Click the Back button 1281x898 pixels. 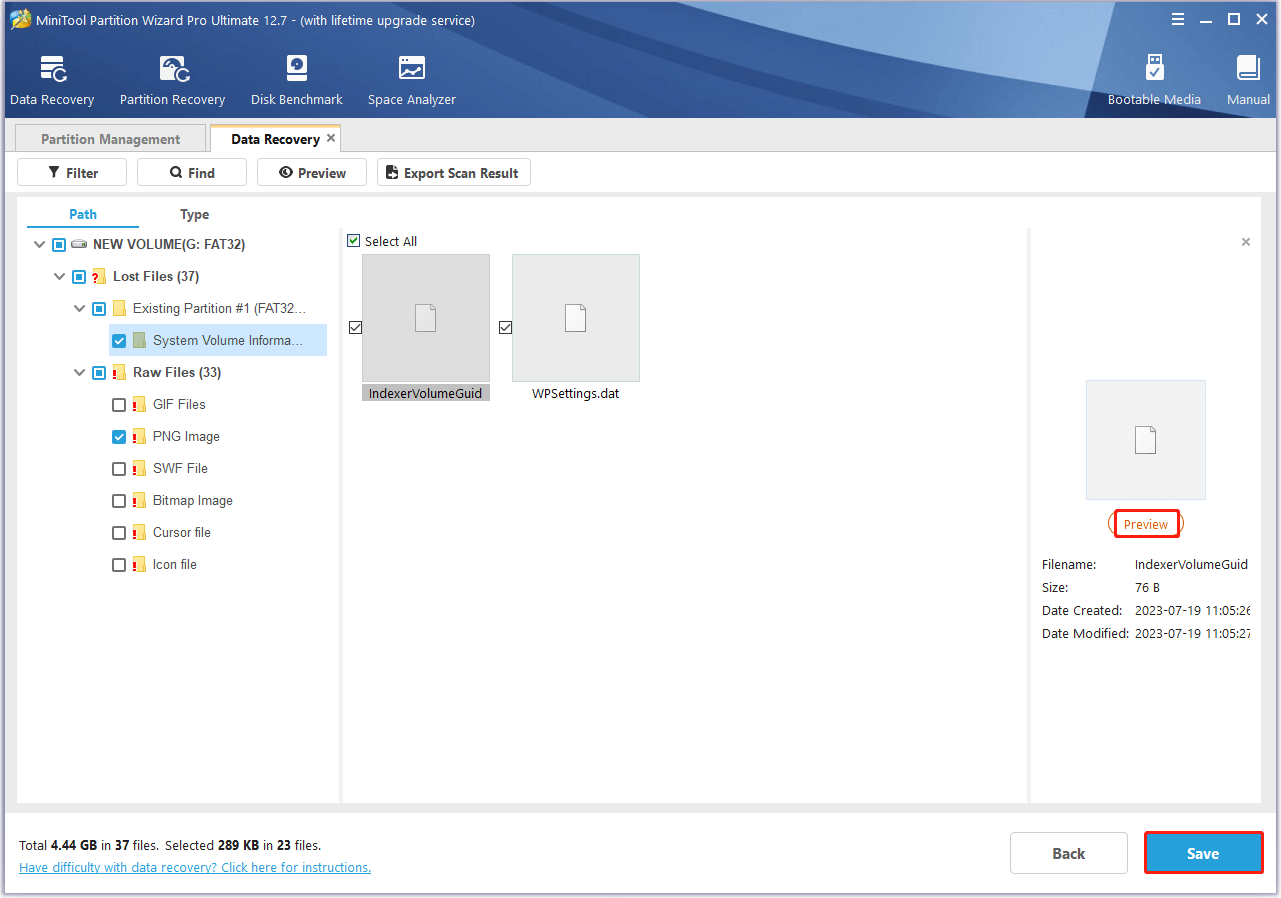pos(1069,853)
